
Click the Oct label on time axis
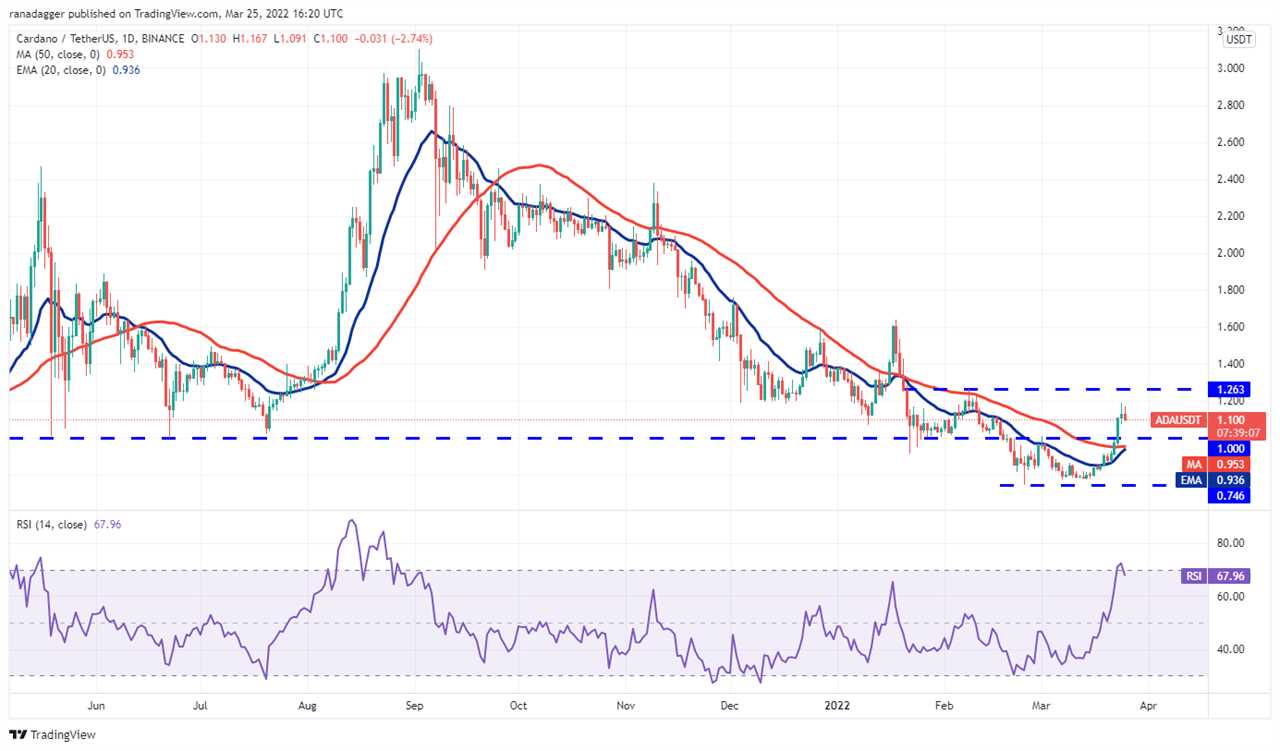pyautogui.click(x=517, y=705)
